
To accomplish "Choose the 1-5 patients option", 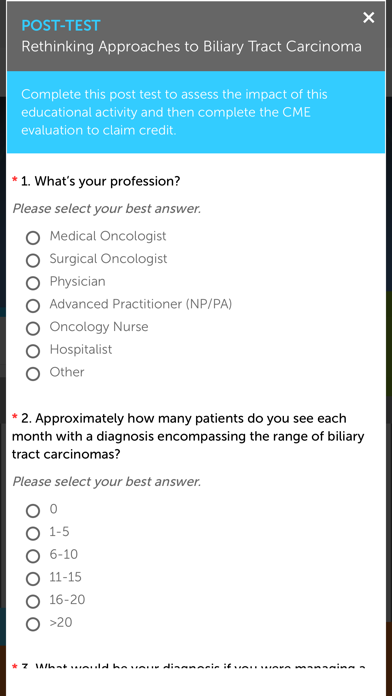I will click(x=33, y=534).
